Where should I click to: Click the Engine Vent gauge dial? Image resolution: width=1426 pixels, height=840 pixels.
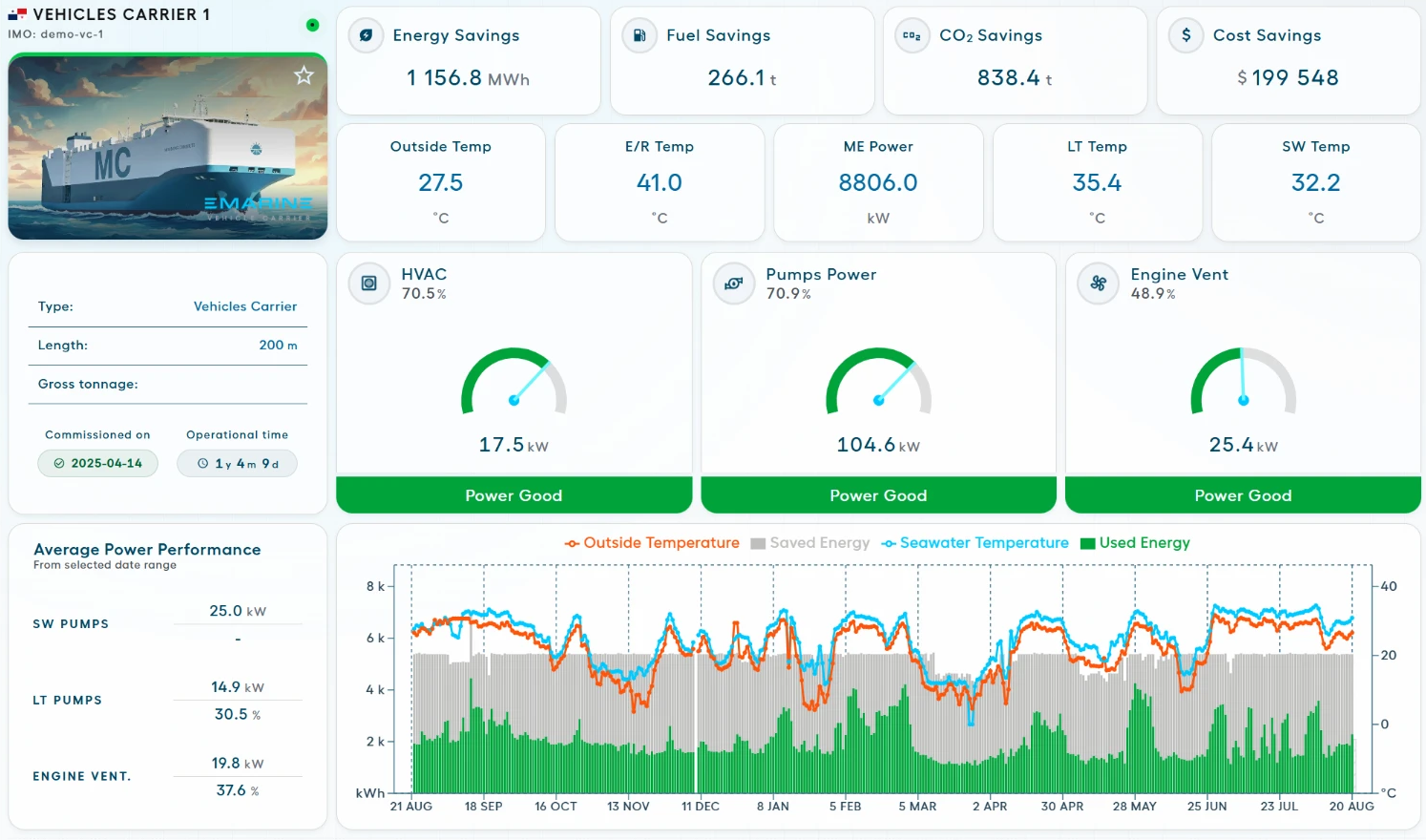click(x=1243, y=381)
